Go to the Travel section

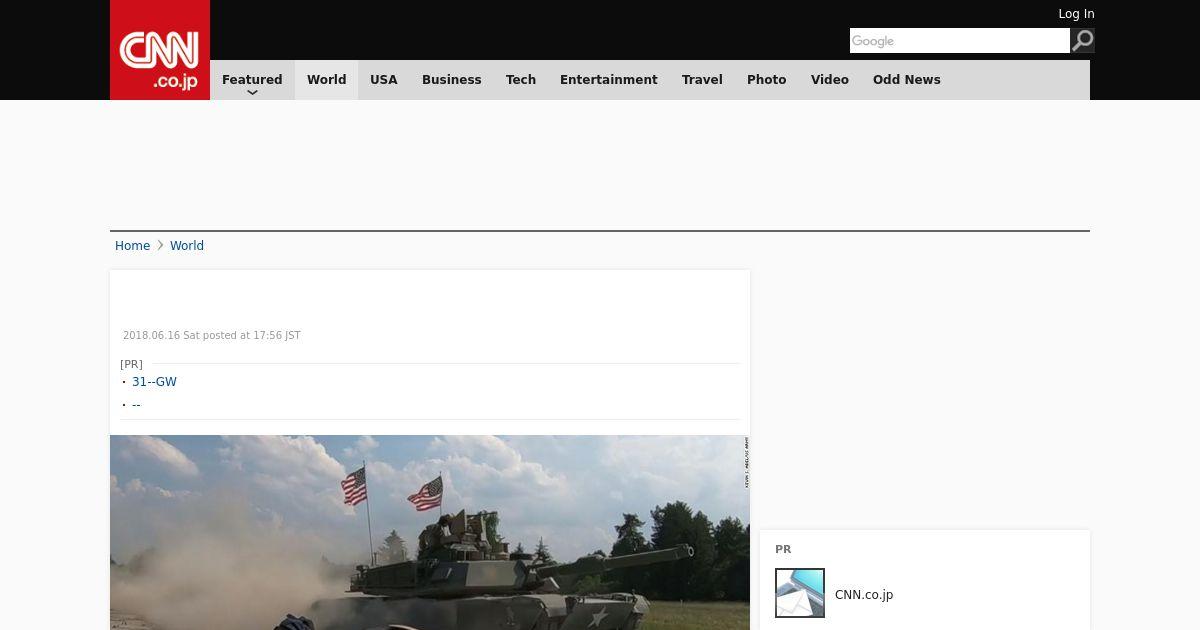(702, 80)
